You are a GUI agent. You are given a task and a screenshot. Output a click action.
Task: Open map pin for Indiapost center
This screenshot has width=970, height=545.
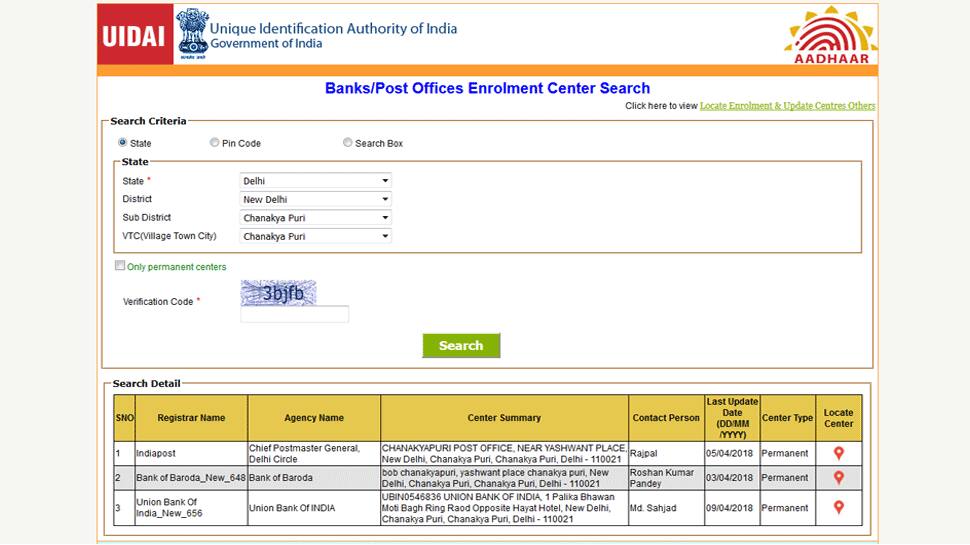838,453
